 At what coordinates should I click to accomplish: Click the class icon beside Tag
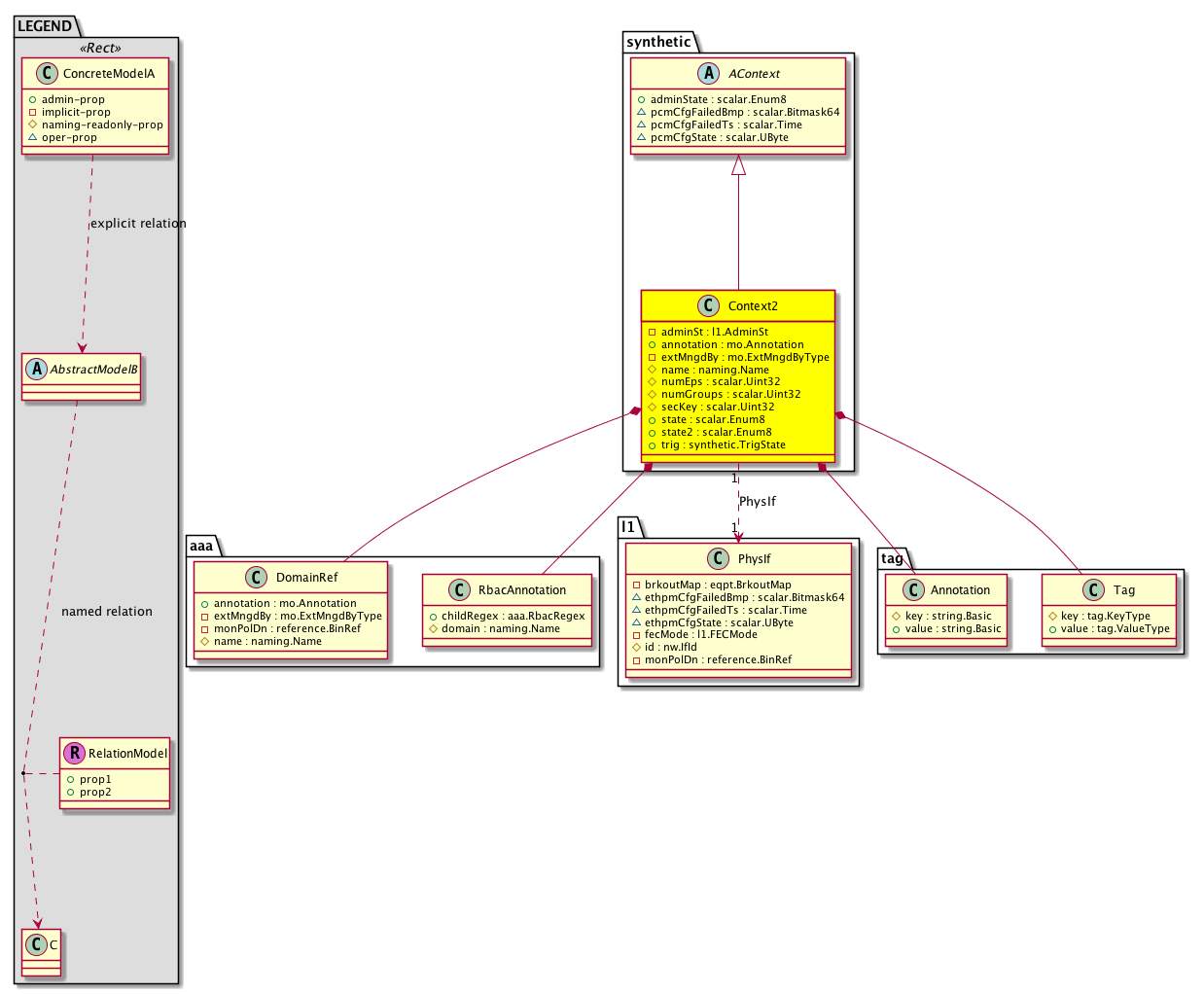click(1093, 589)
